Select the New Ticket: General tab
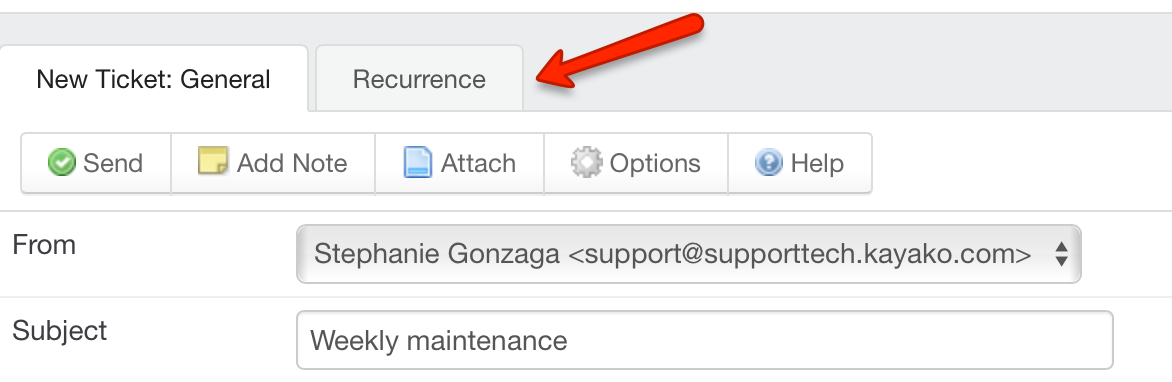The height and width of the screenshot is (382, 1172). pos(153,78)
